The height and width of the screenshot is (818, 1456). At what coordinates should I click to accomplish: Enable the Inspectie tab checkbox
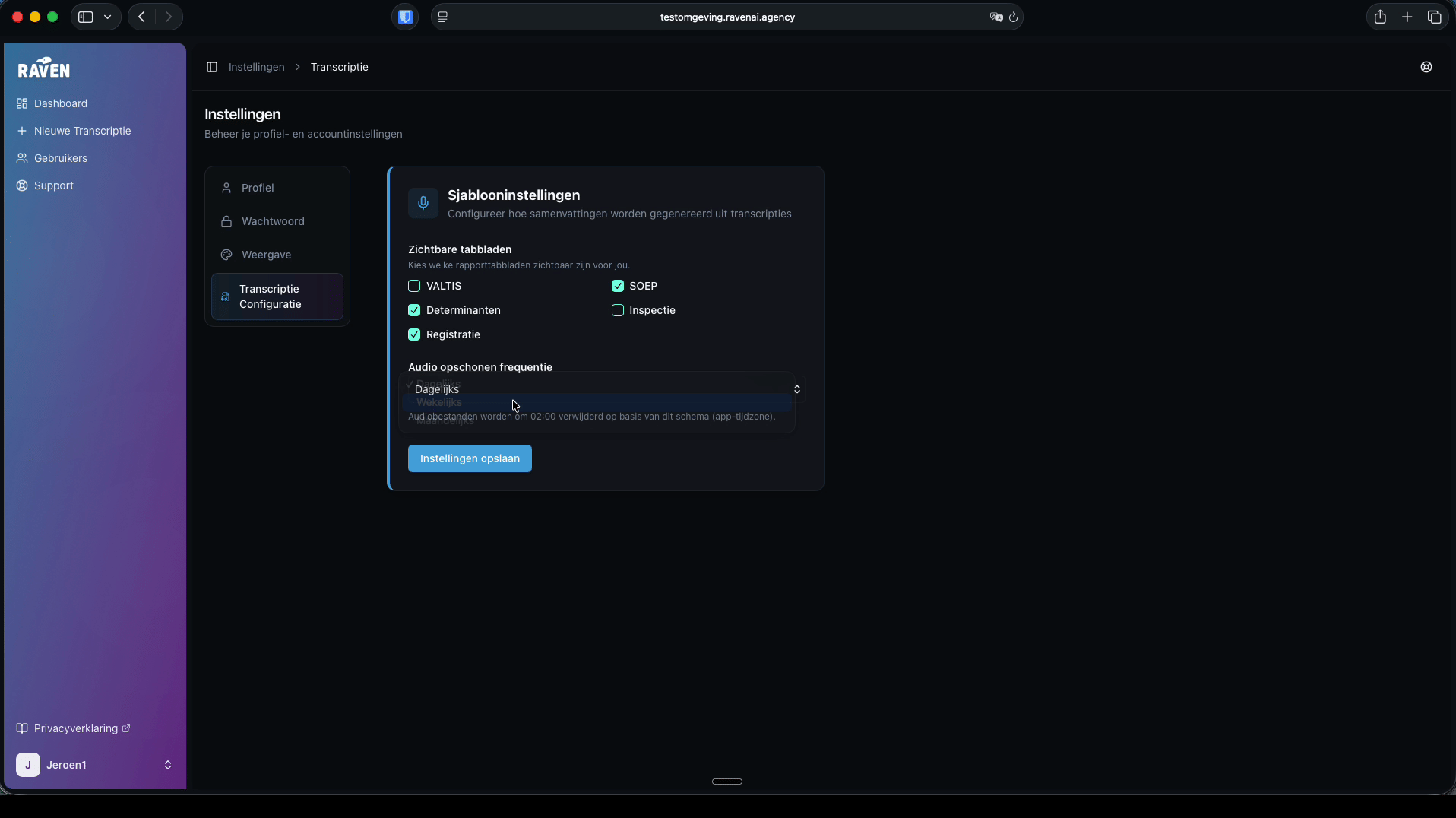tap(618, 310)
